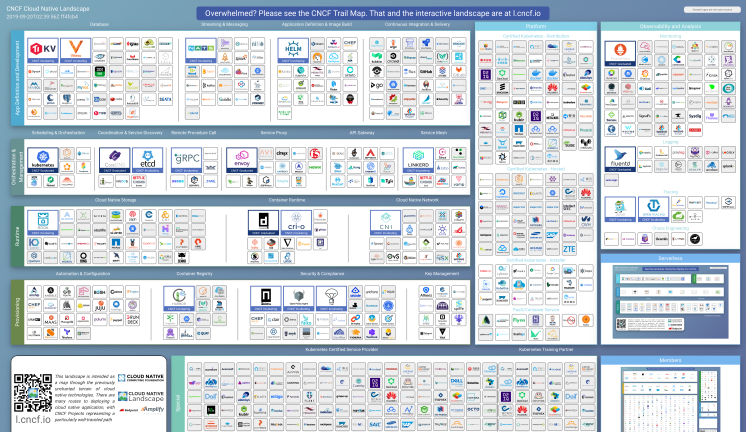Select the Kubernetes graduated project card
Viewport: 746px width, 432px height.
[43, 160]
